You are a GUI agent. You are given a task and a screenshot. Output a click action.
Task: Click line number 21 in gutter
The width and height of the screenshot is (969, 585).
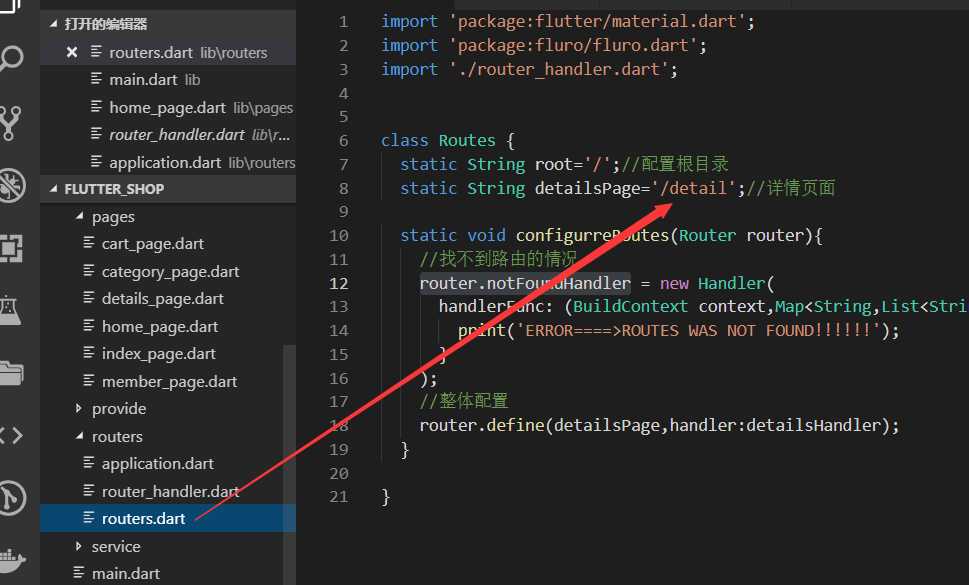[x=339, y=497]
